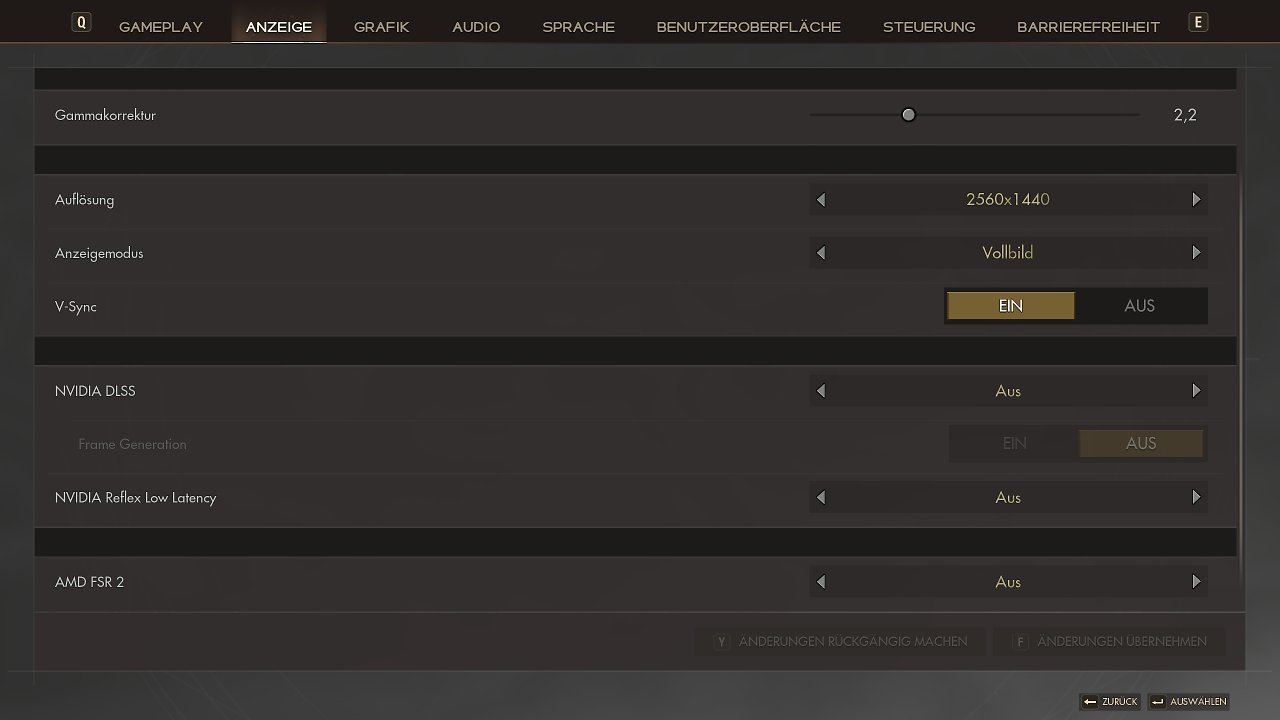This screenshot has width=1280, height=720.
Task: Click the back arrow key icon beside Zurück
Action: click(x=1090, y=702)
